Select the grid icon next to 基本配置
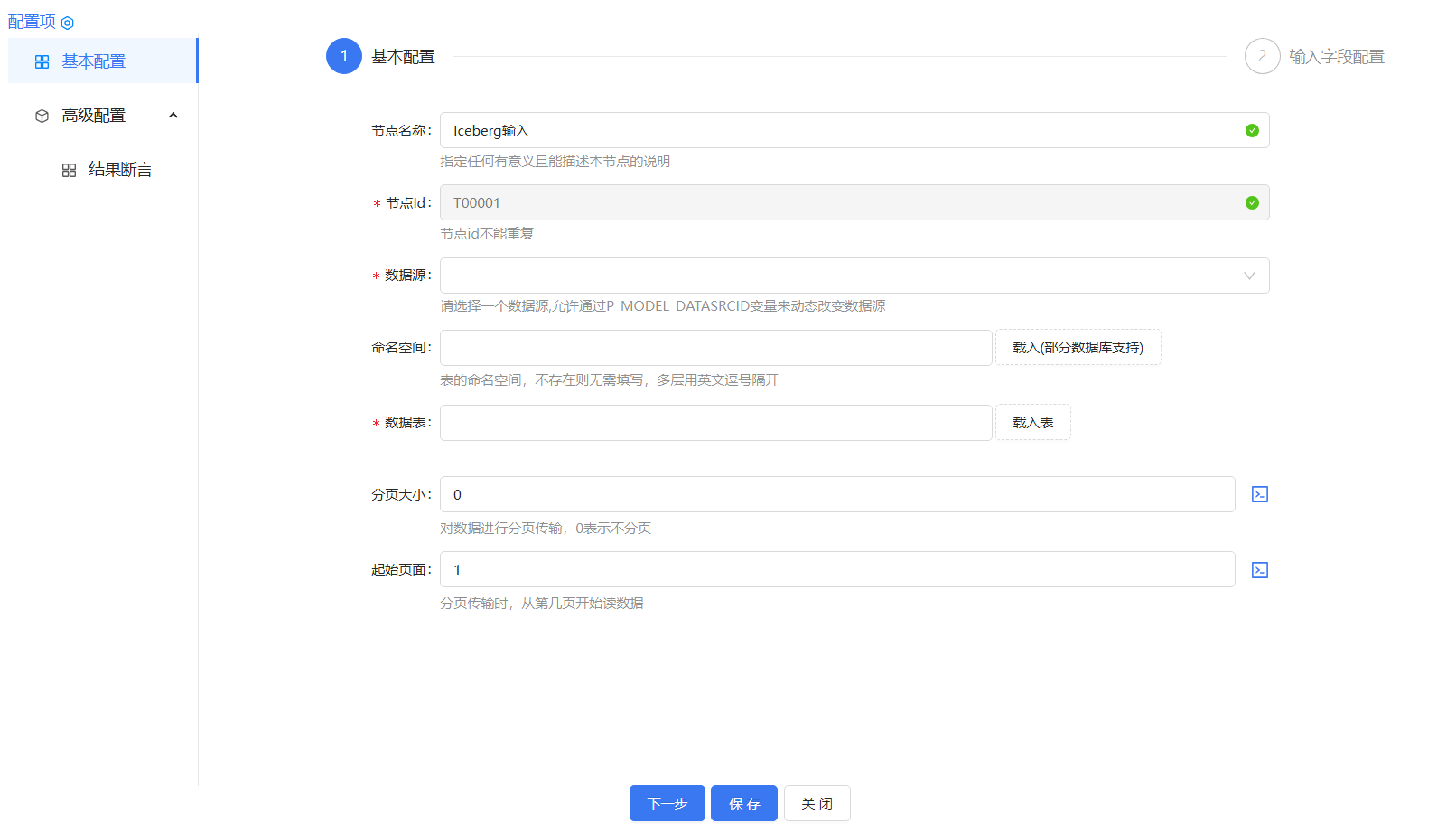The width and height of the screenshot is (1456, 833). [41, 61]
